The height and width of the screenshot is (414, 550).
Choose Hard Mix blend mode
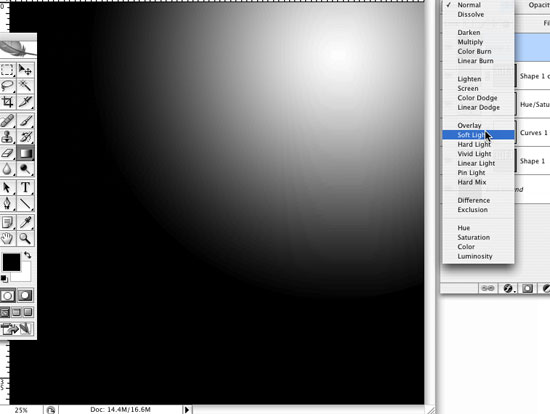478,182
